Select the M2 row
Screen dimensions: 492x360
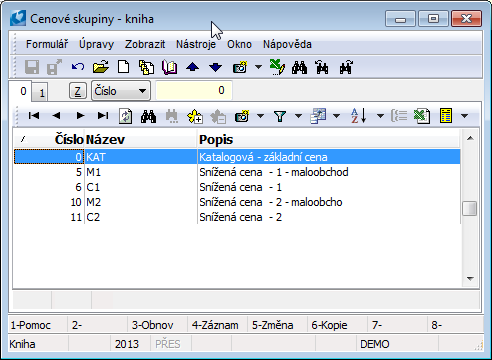pos(237,202)
